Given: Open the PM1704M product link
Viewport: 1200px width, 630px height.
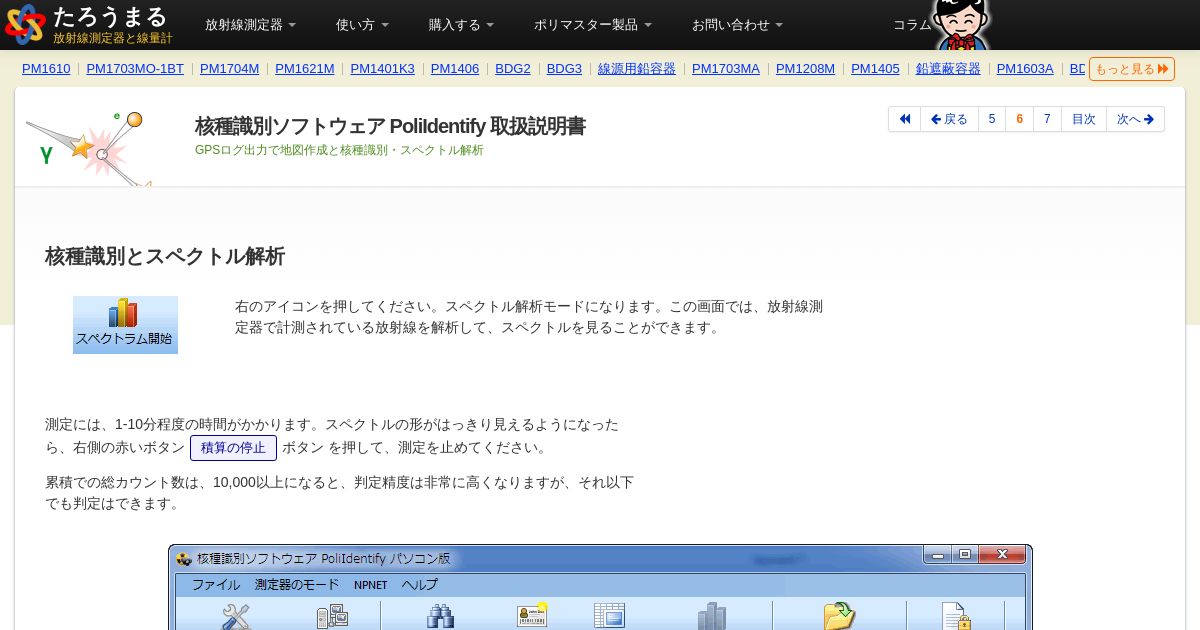Looking at the screenshot, I should pyautogui.click(x=229, y=69).
